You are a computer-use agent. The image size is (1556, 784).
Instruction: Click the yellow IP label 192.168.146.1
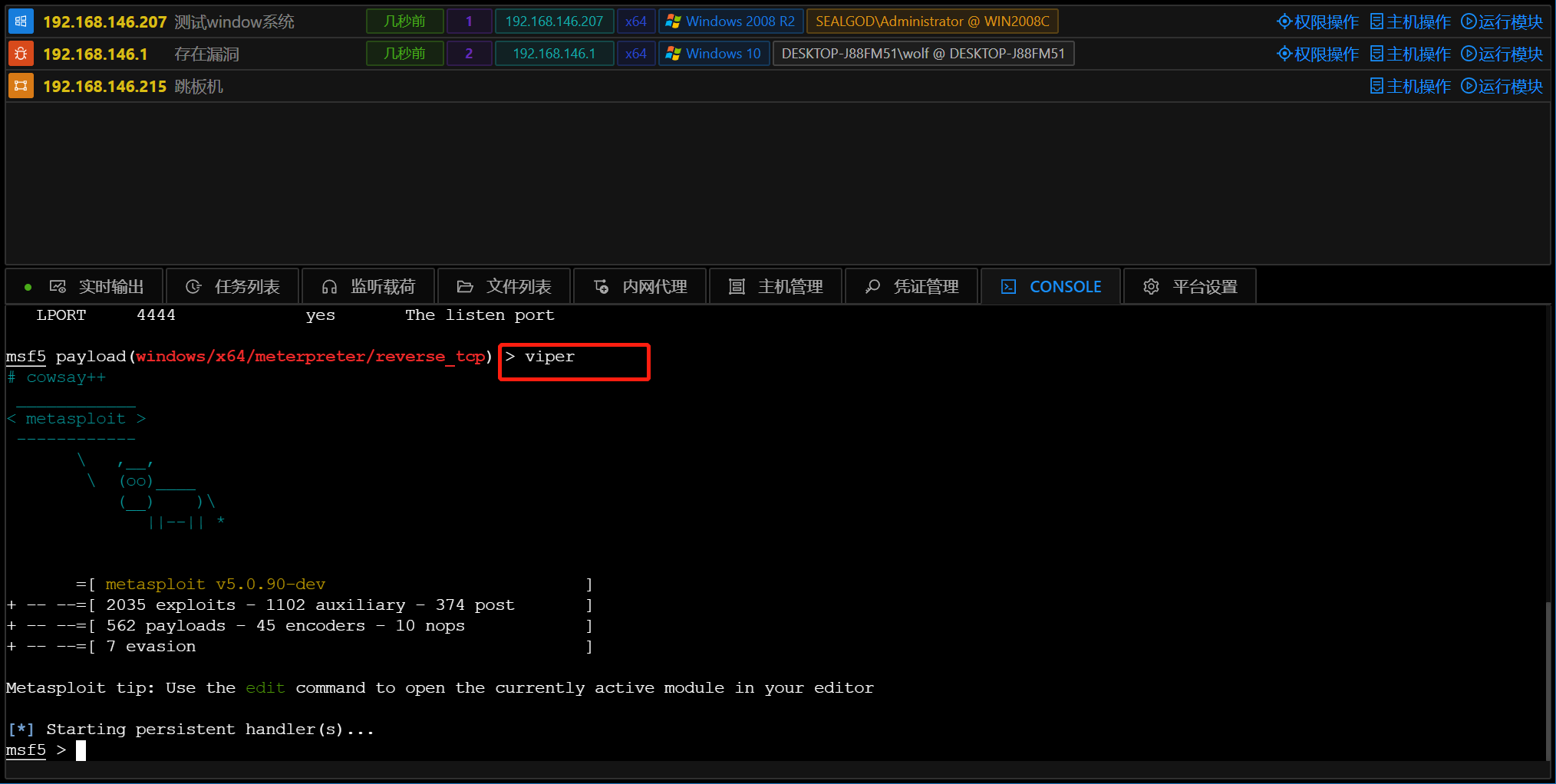tap(95, 54)
